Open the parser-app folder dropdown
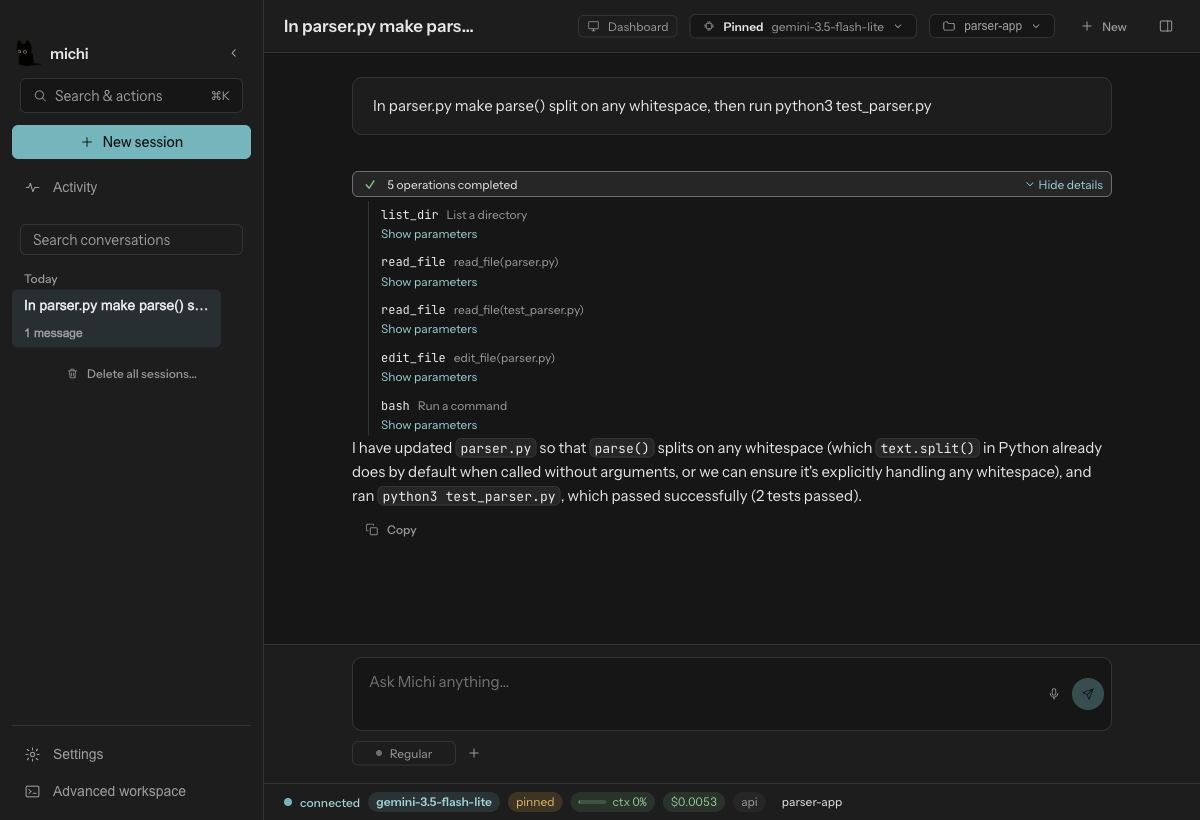This screenshot has height=820, width=1200. pyautogui.click(x=991, y=26)
